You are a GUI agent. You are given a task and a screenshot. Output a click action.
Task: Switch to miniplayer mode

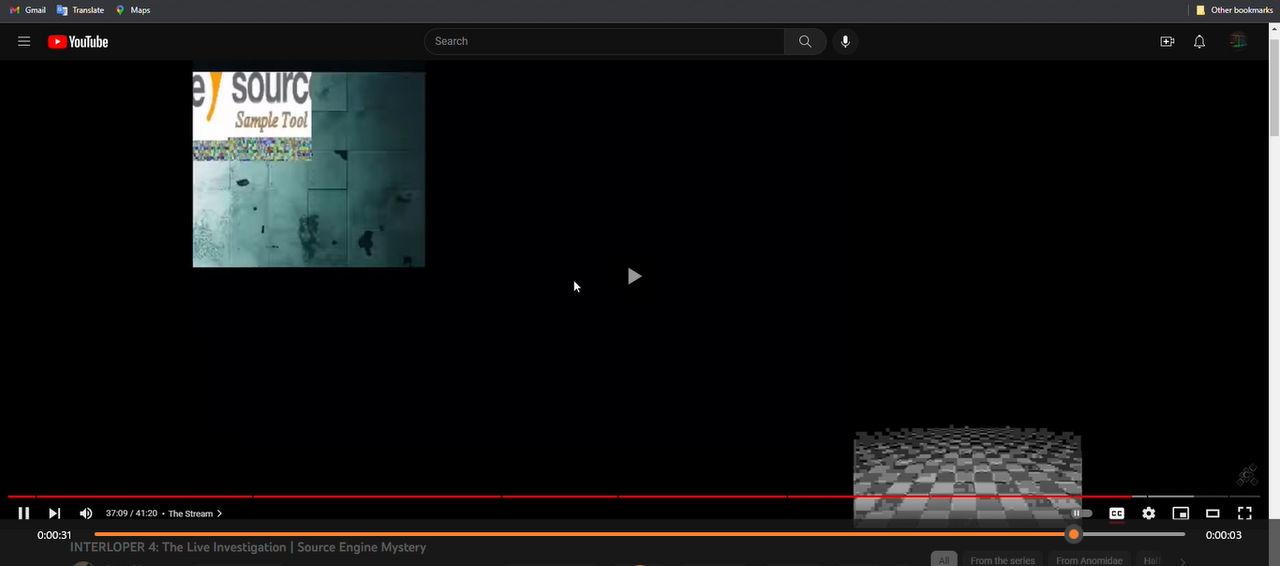pos(1181,513)
